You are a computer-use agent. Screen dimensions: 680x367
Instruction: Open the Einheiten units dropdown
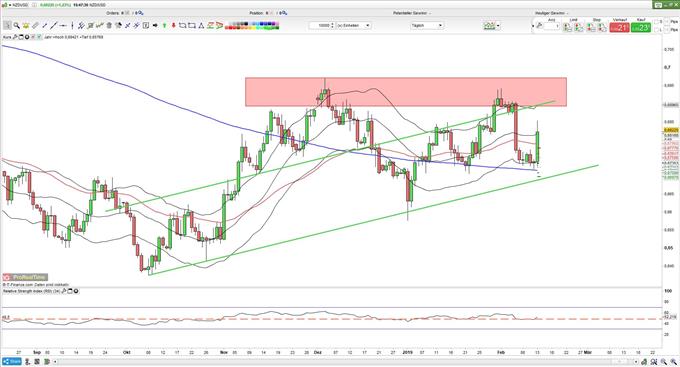click(354, 26)
